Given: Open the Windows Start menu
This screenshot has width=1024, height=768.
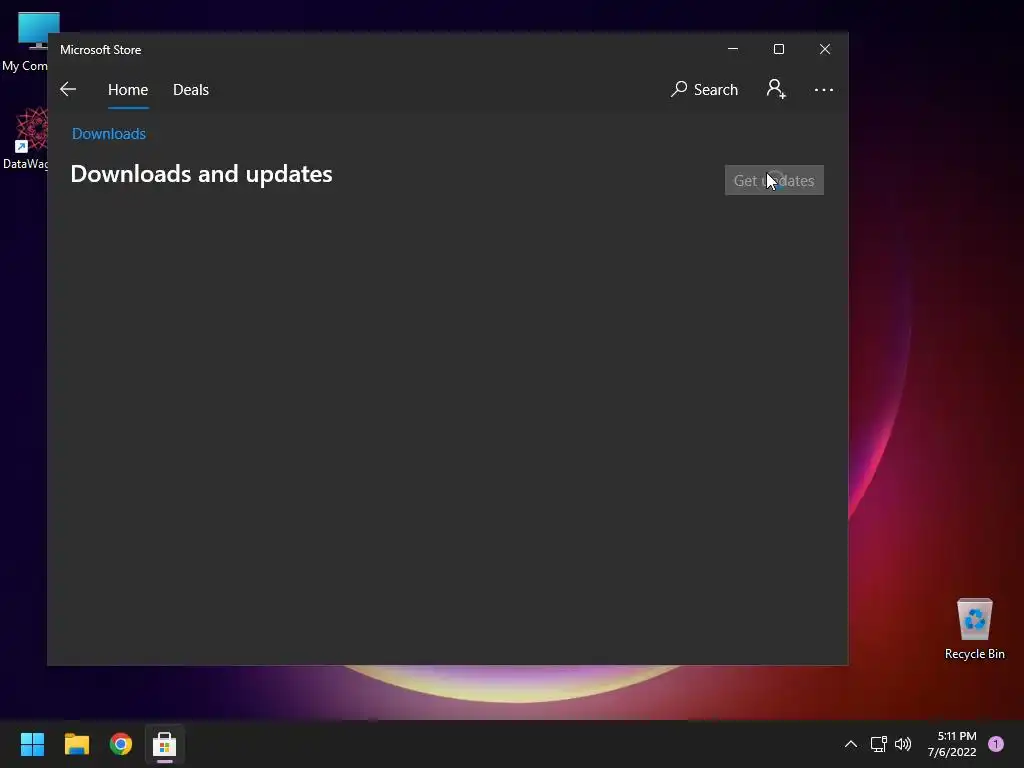Looking at the screenshot, I should (32, 744).
